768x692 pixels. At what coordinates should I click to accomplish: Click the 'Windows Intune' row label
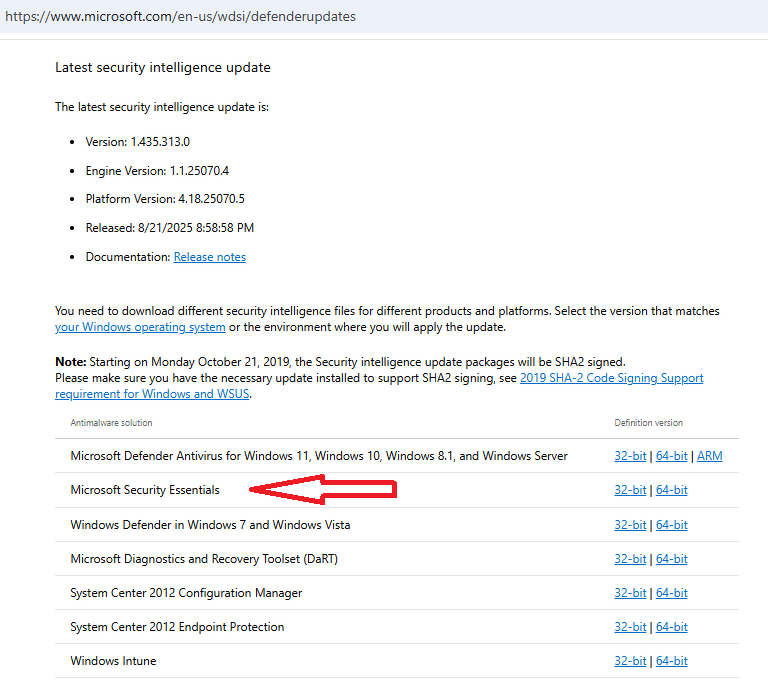tap(113, 661)
